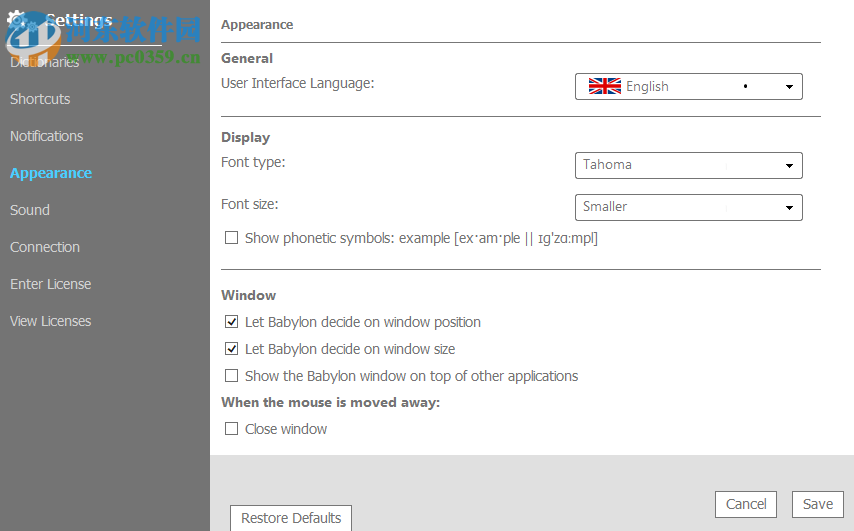
Task: Save the appearance settings
Action: (x=817, y=504)
